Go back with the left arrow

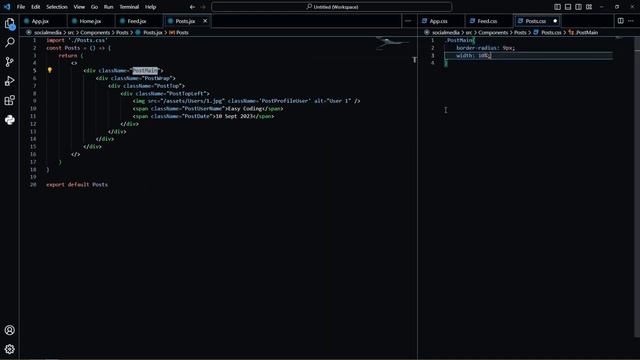tap(192, 7)
